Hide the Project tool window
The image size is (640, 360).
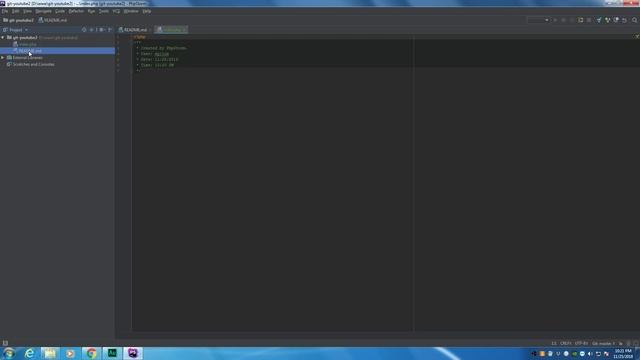coord(109,30)
